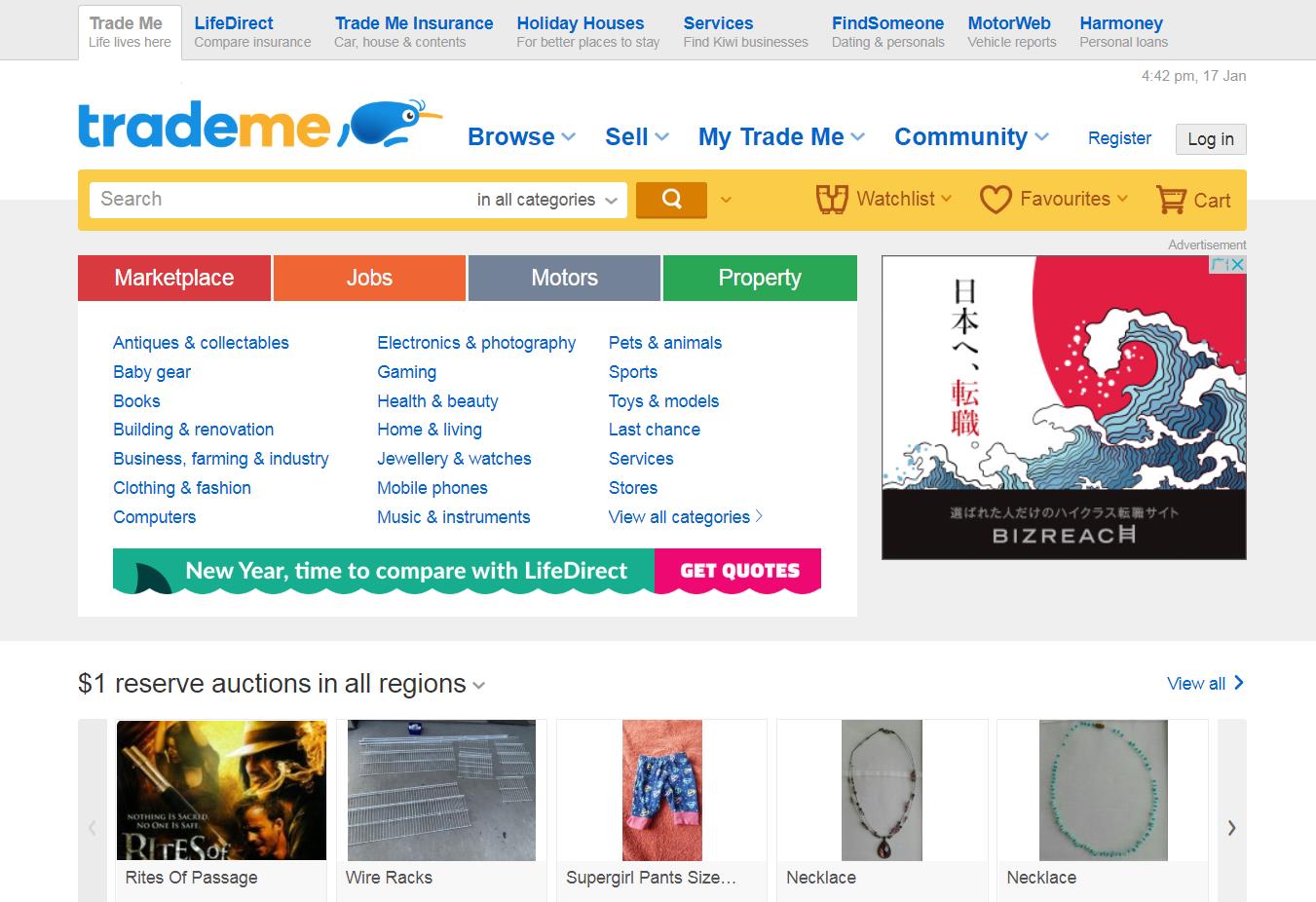Open Antiques & collectables category
The image size is (1316, 902).
[x=201, y=343]
